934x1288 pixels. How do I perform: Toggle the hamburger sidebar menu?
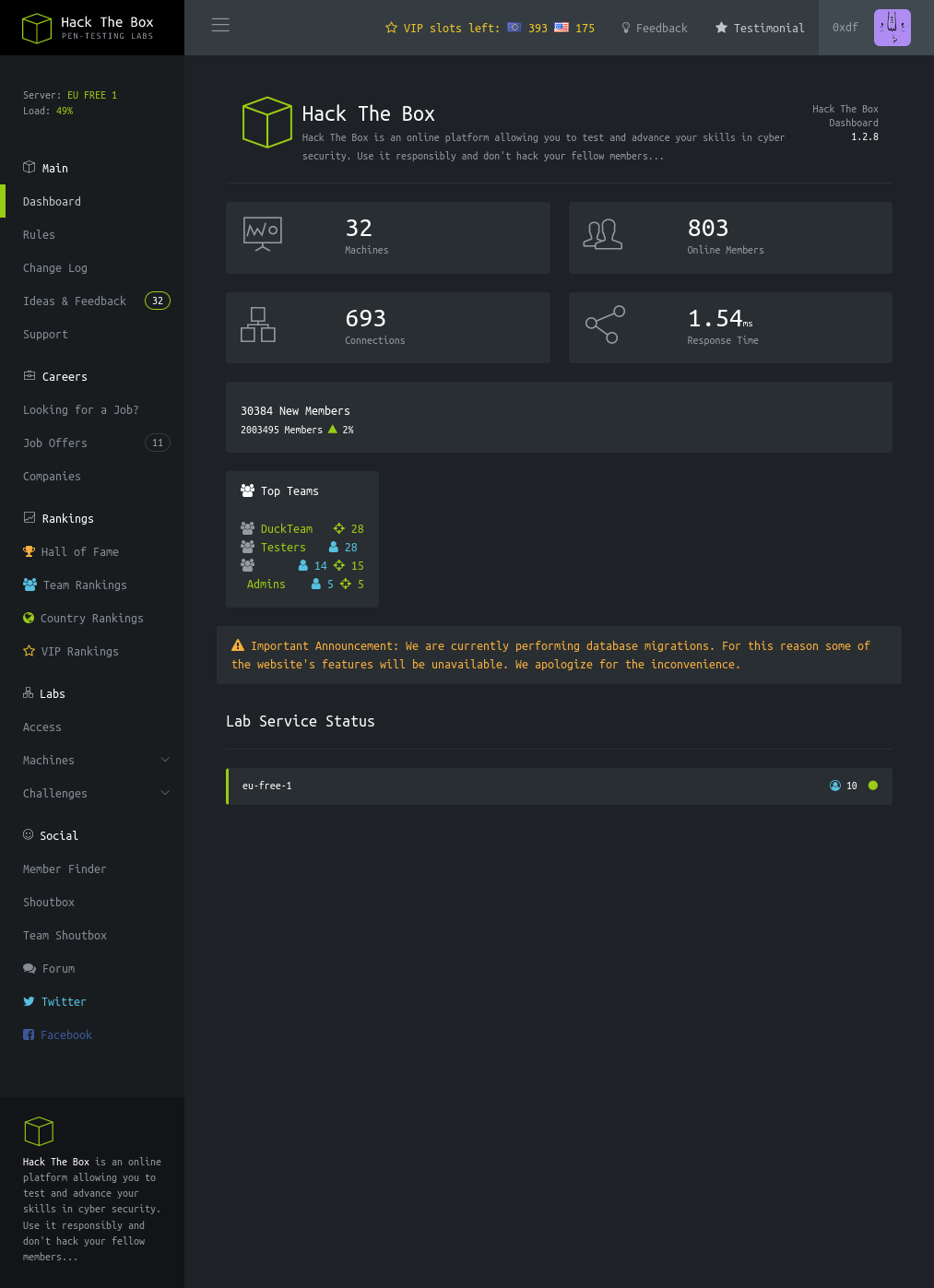pos(220,26)
